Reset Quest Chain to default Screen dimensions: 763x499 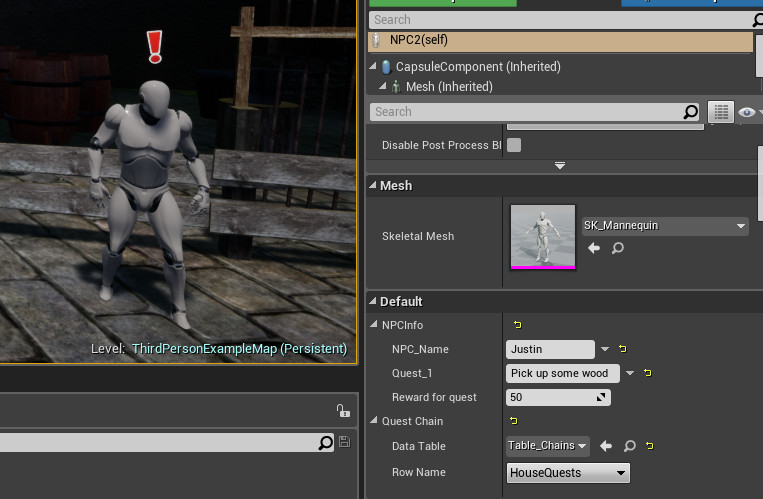(513, 421)
